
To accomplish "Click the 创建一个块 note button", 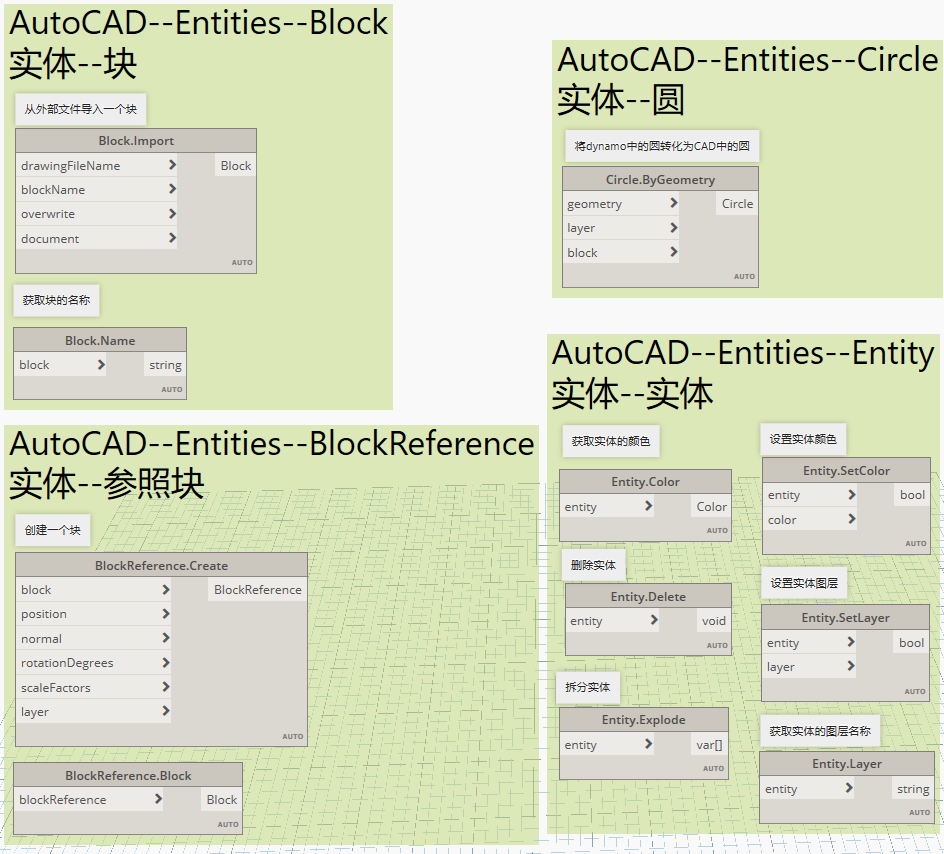I will pos(52,529).
